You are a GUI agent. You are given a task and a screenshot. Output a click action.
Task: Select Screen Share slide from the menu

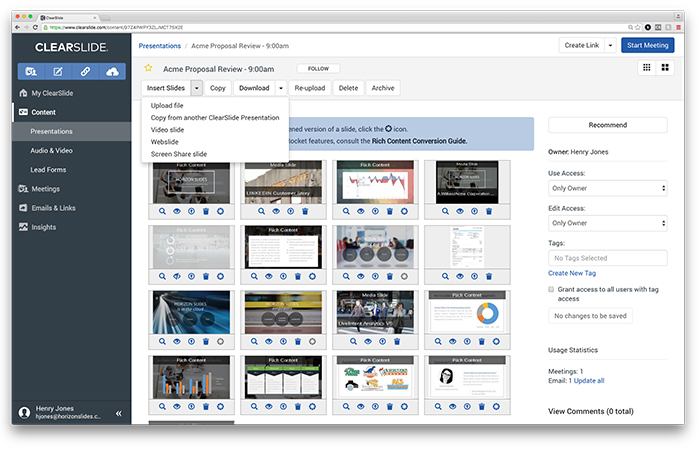pos(179,154)
